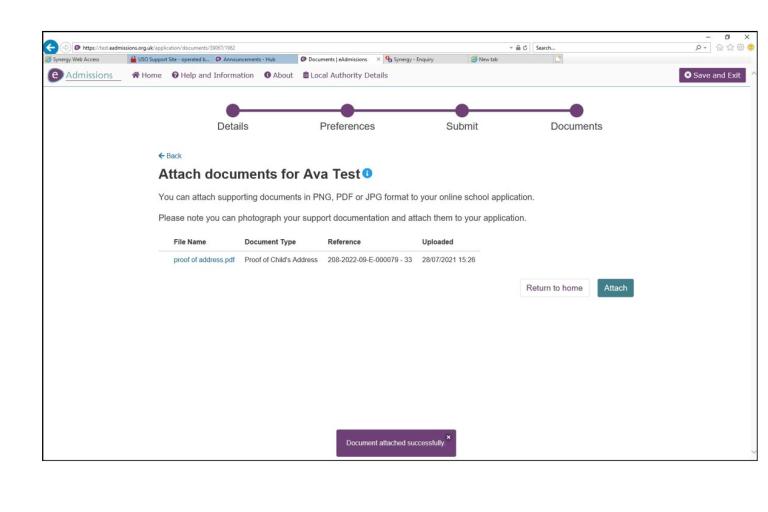The width and height of the screenshot is (768, 512).
Task: Switch to Announcements - Hub tab
Action: (255, 59)
